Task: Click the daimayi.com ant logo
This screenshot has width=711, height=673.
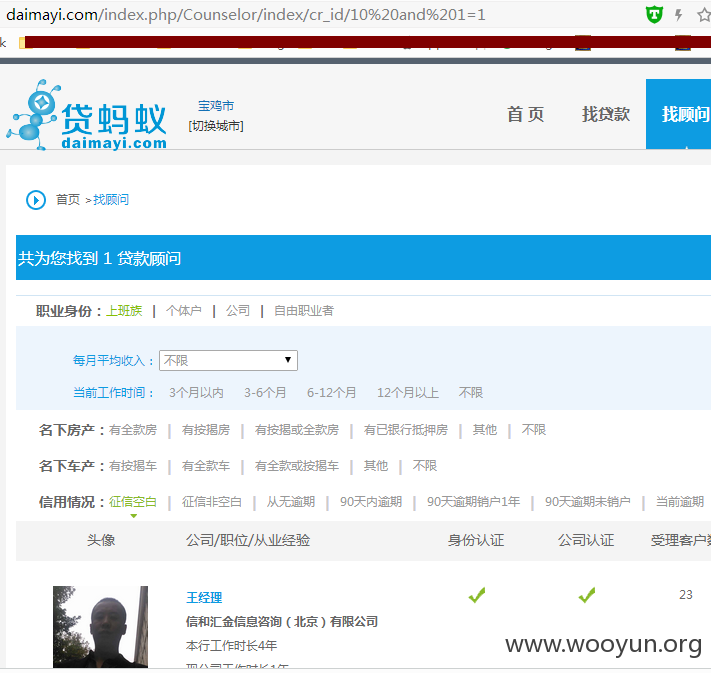Action: [87, 115]
